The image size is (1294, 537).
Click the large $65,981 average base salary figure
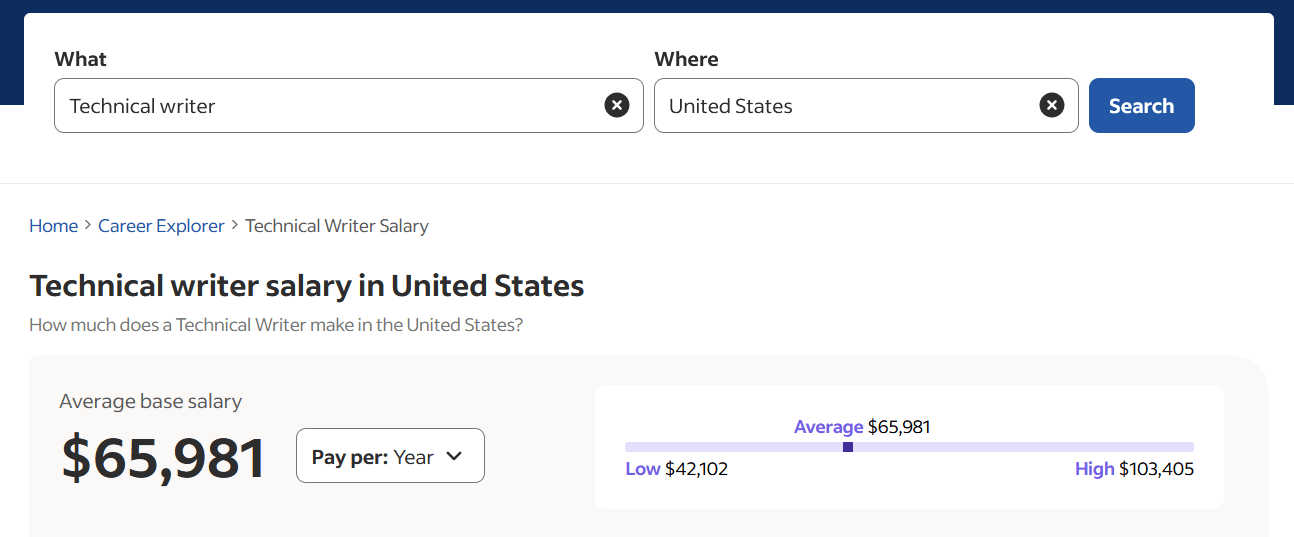[x=164, y=458]
